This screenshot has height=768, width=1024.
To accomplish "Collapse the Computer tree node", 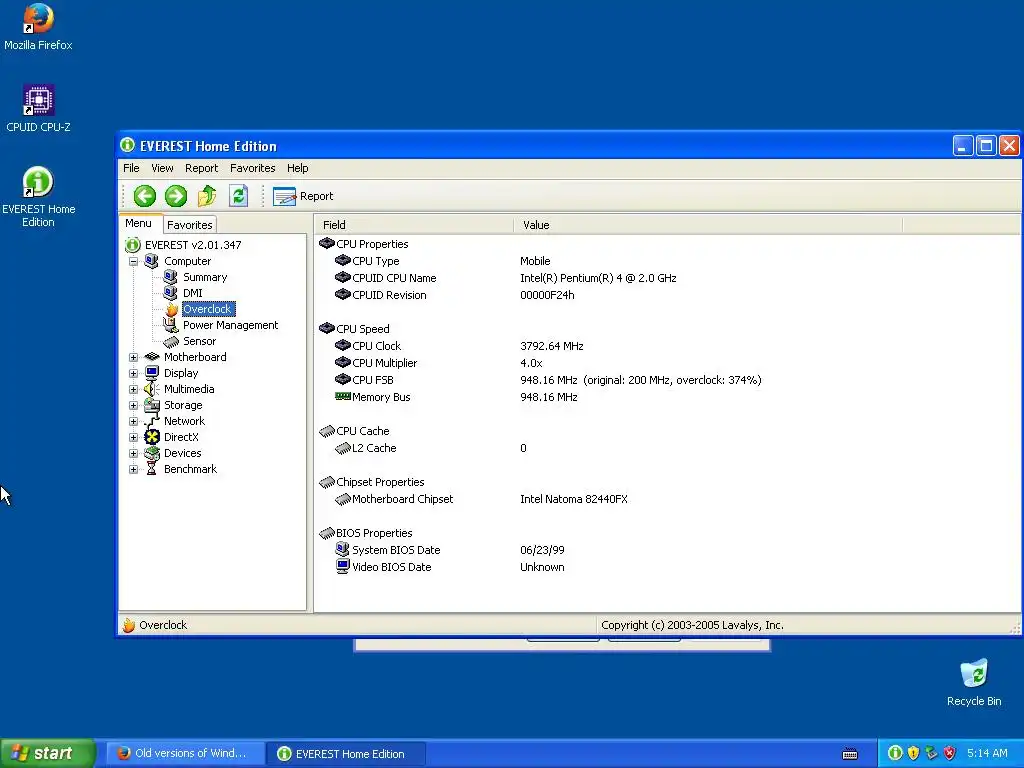I will point(133,261).
